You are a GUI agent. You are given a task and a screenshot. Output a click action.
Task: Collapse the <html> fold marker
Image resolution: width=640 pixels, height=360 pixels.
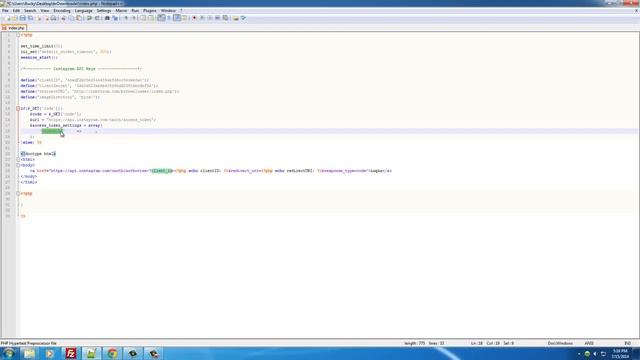(18, 160)
